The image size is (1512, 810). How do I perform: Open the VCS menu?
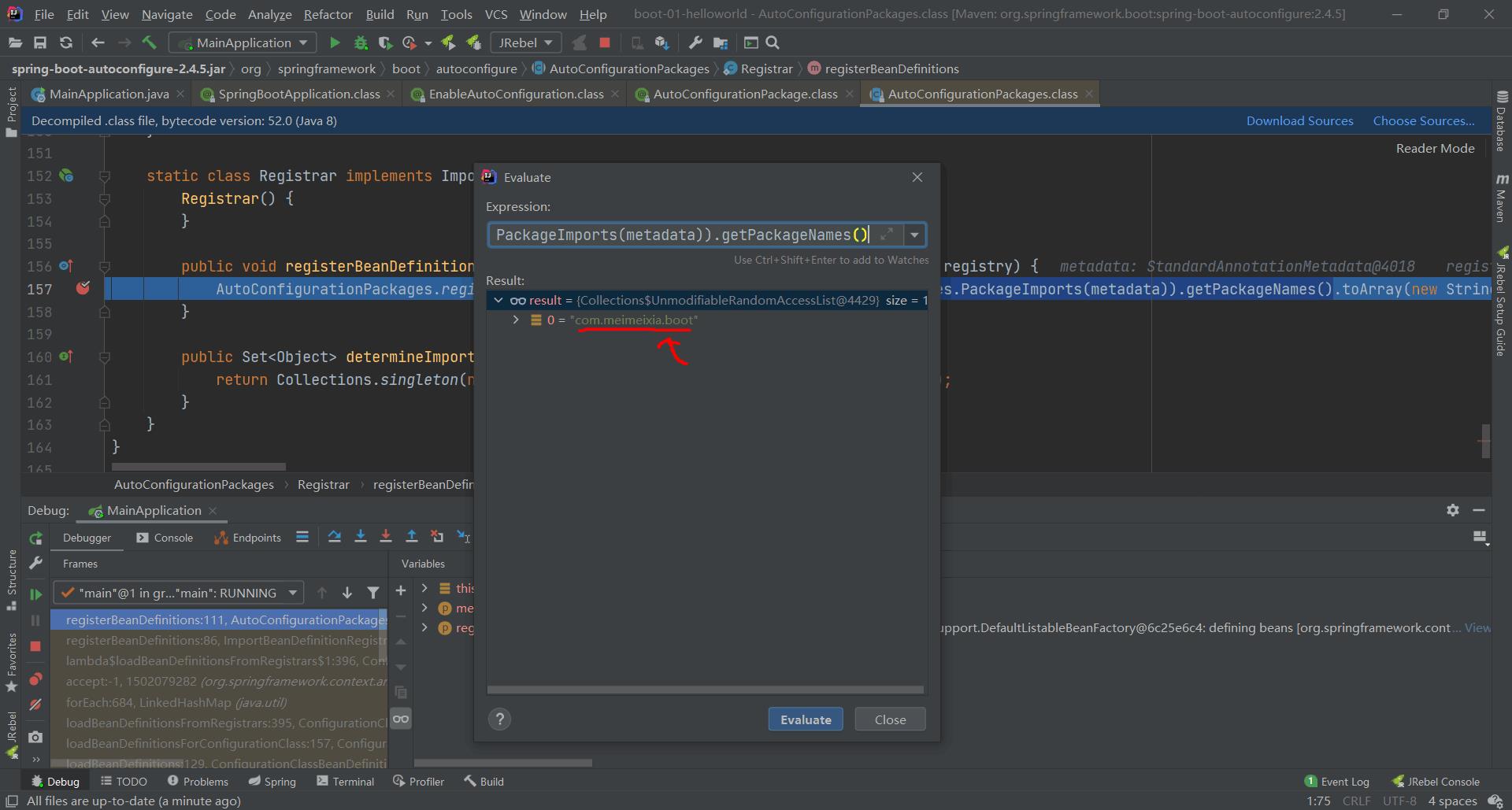pyautogui.click(x=496, y=14)
